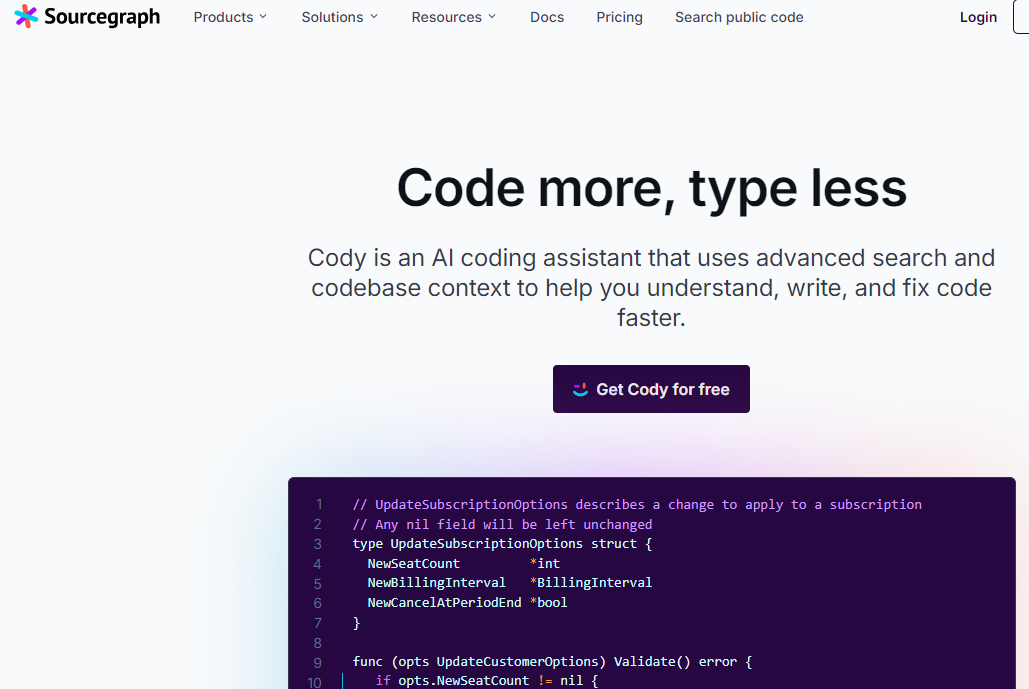The width and height of the screenshot is (1029, 689).
Task: Click the partially visible button beside Login
Action: 1021,17
